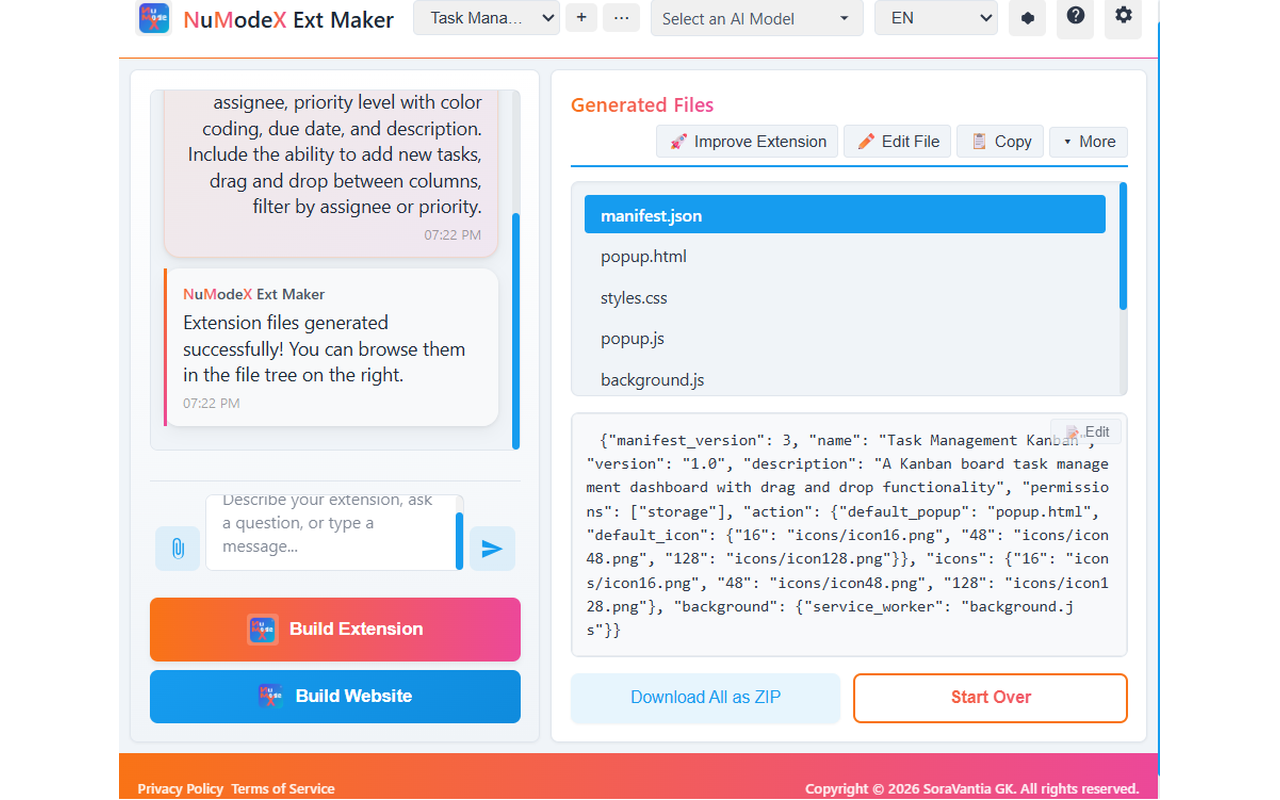Open the theme shape icon in the header

(x=1027, y=19)
